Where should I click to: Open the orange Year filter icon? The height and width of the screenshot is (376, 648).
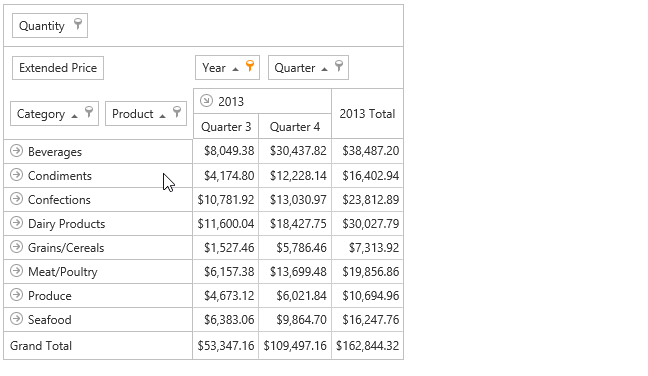(x=250, y=66)
